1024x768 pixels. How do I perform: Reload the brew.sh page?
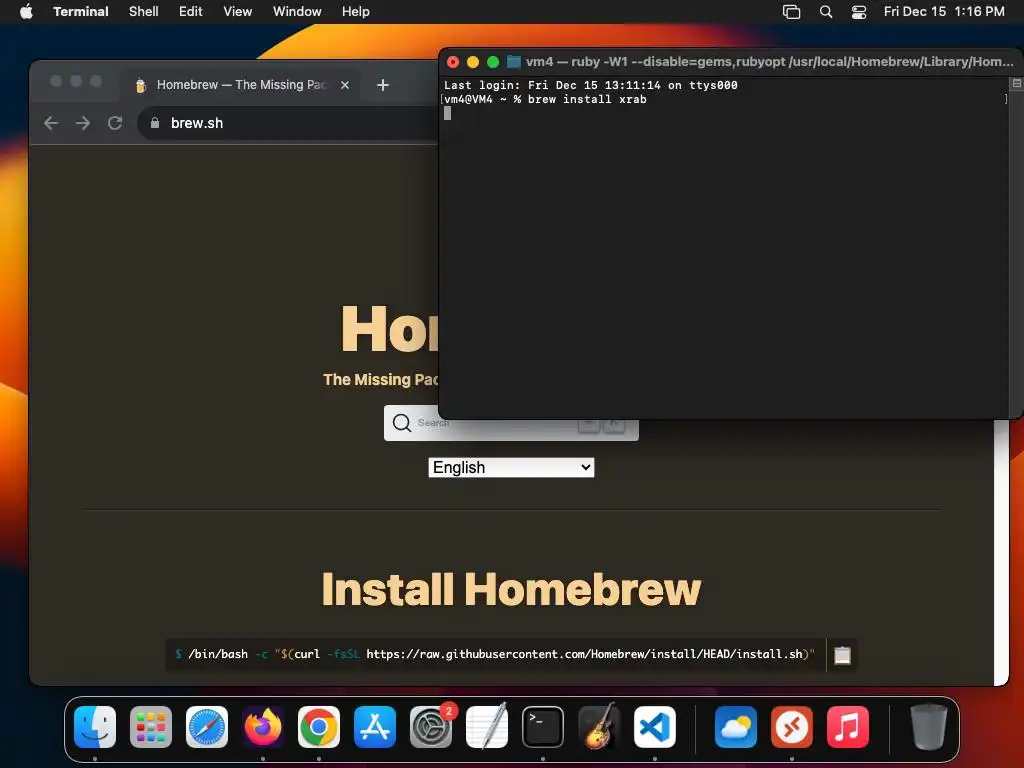click(x=115, y=123)
